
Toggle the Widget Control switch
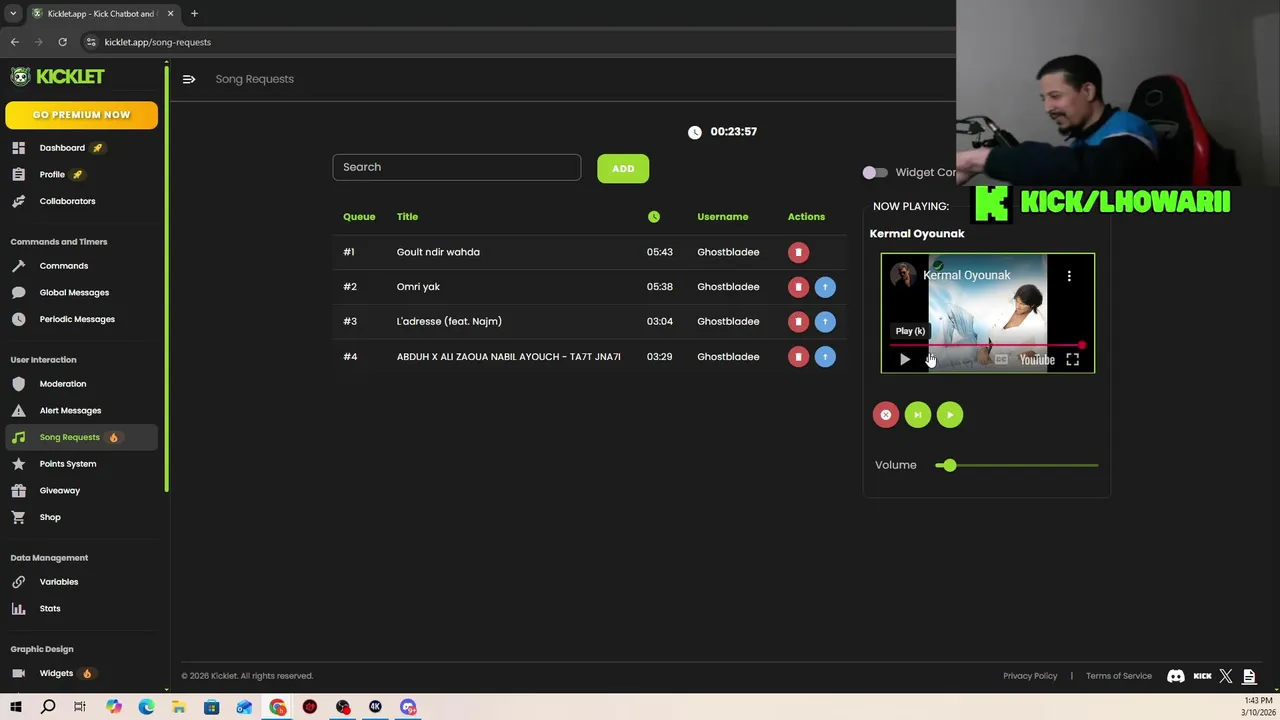[x=875, y=172]
